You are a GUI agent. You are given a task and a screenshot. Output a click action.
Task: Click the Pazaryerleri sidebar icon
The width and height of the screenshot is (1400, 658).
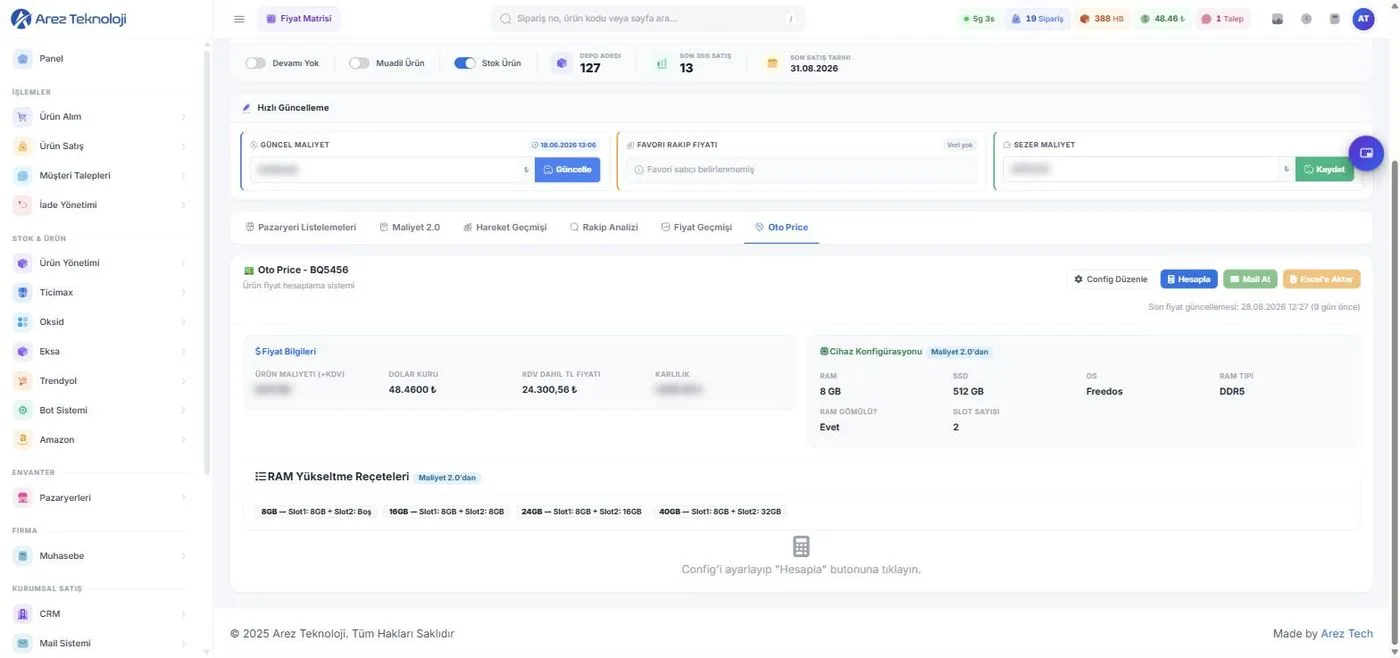[x=23, y=498]
